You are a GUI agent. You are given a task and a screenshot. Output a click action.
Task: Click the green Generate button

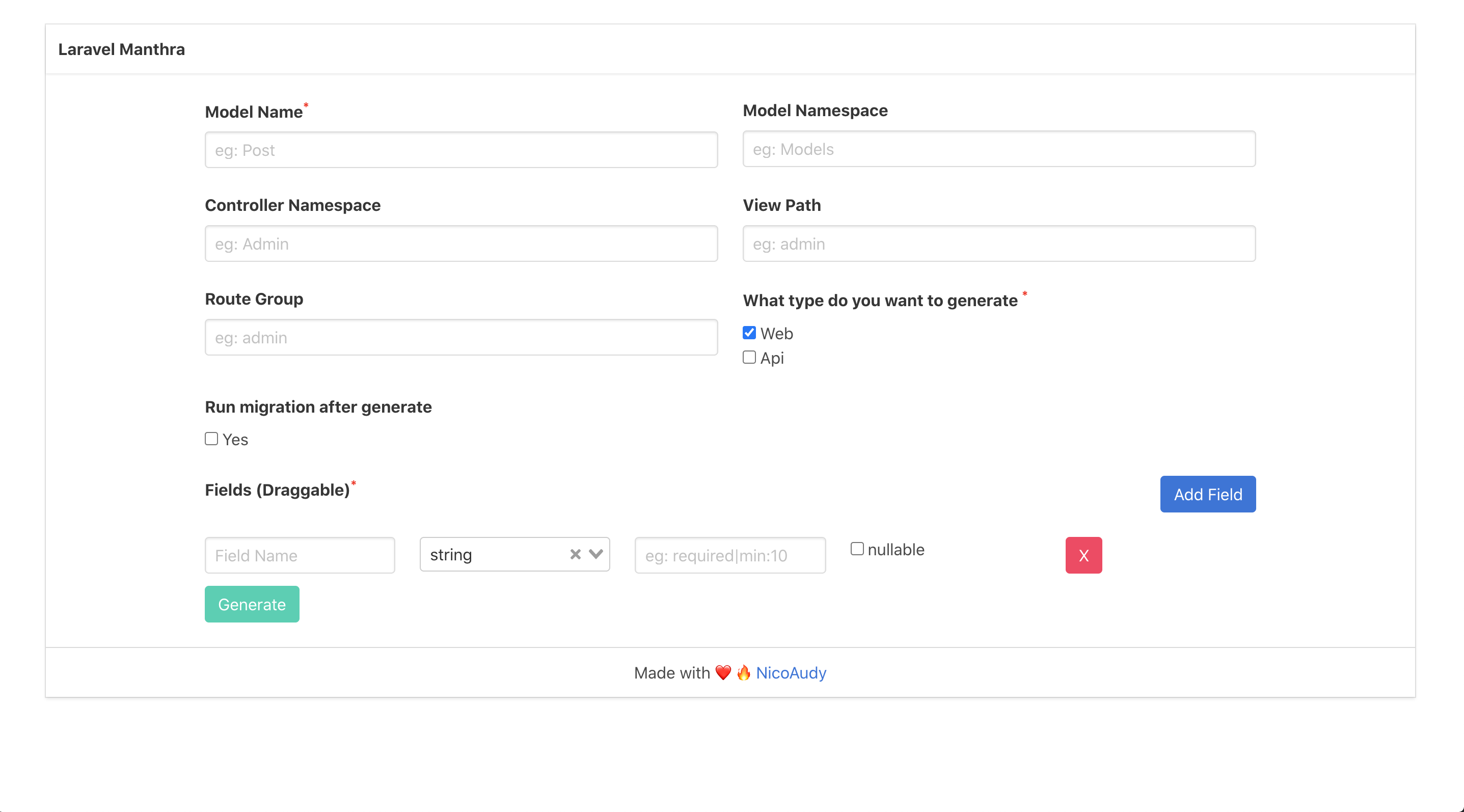[252, 604]
